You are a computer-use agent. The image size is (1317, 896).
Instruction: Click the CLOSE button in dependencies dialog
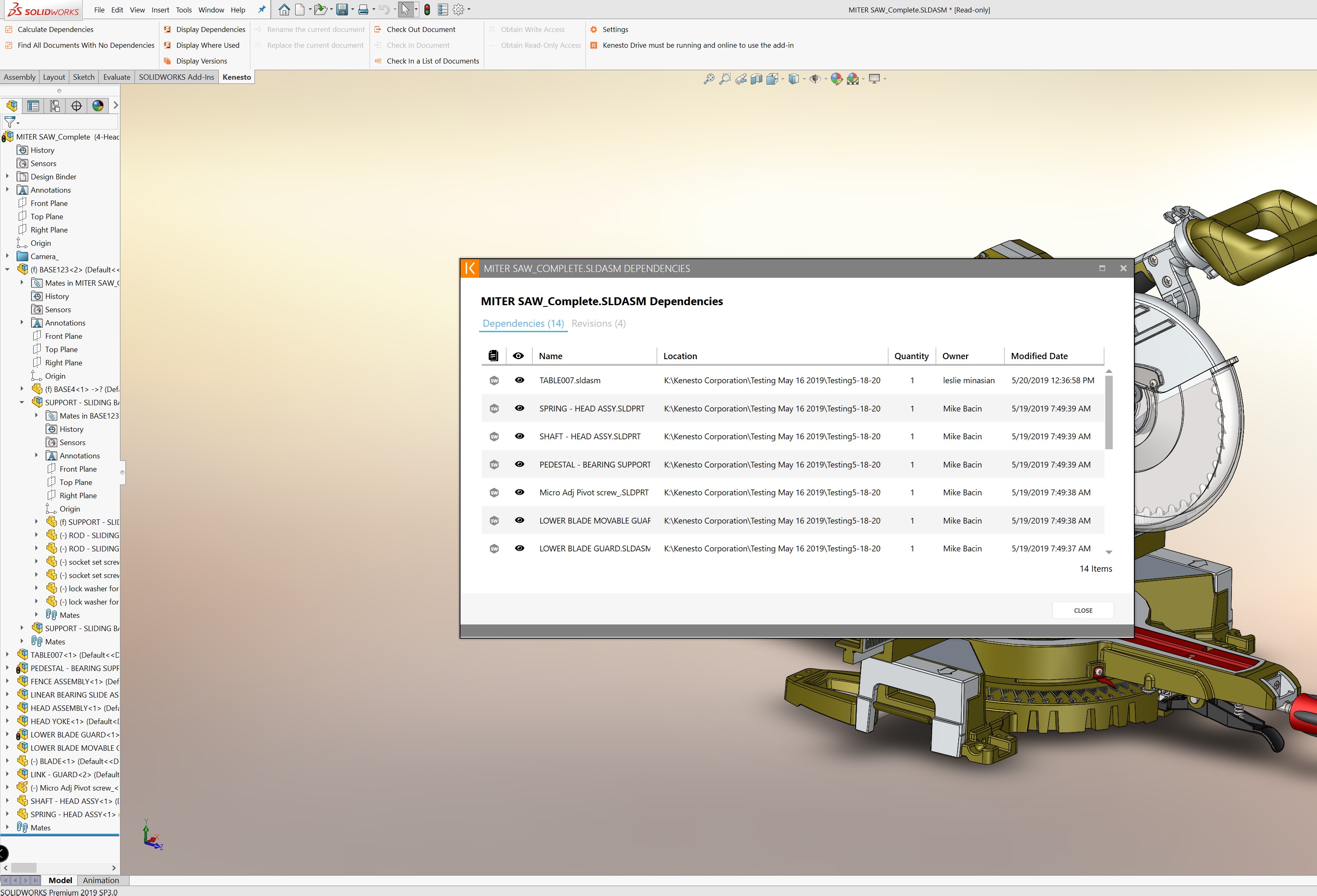(x=1083, y=610)
